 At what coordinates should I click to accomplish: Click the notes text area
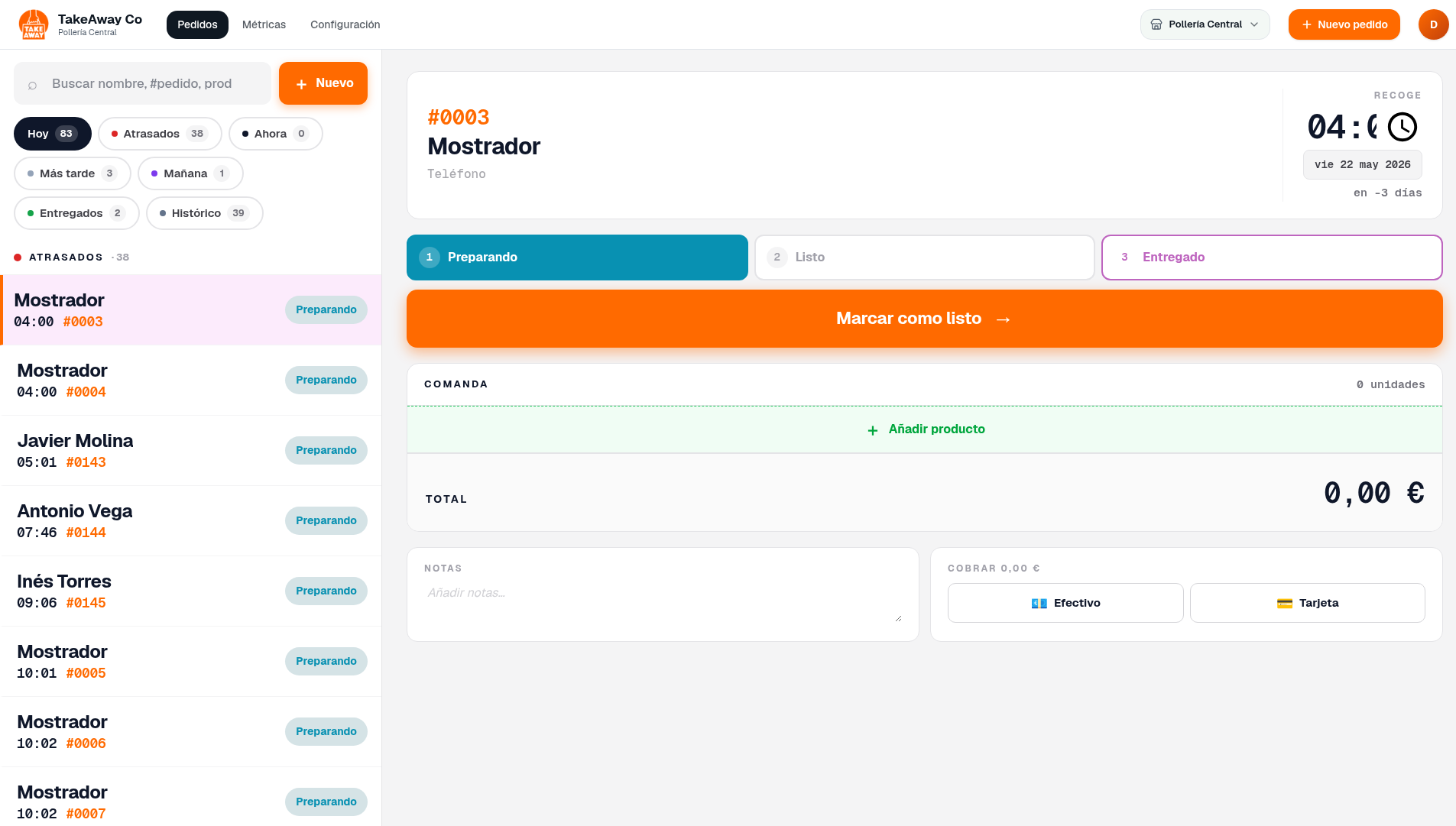click(663, 602)
